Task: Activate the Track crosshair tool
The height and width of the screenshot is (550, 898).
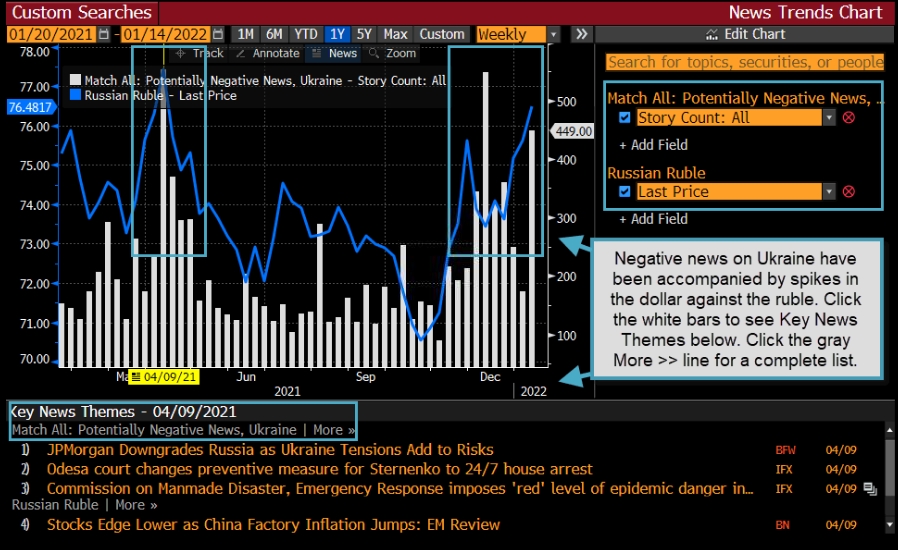Action: pos(199,53)
